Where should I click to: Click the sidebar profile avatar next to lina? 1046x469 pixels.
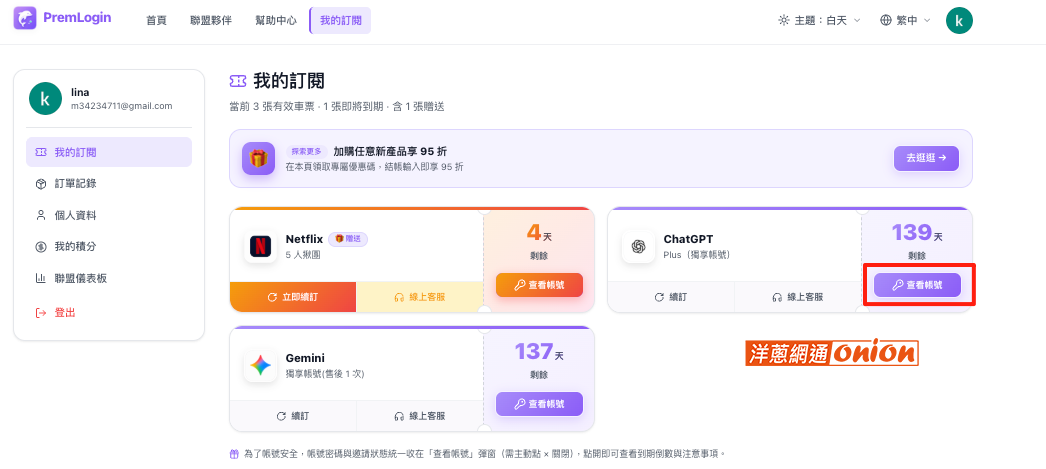(45, 99)
